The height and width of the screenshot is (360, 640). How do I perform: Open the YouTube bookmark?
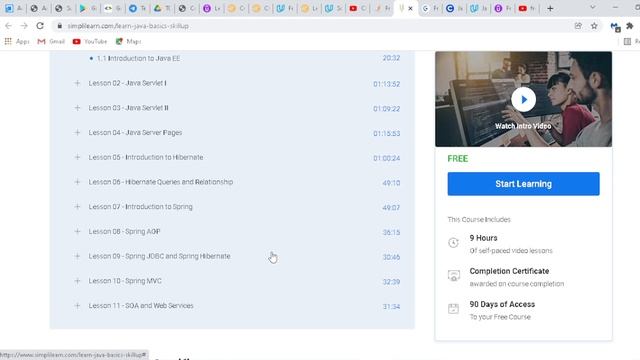coord(90,41)
